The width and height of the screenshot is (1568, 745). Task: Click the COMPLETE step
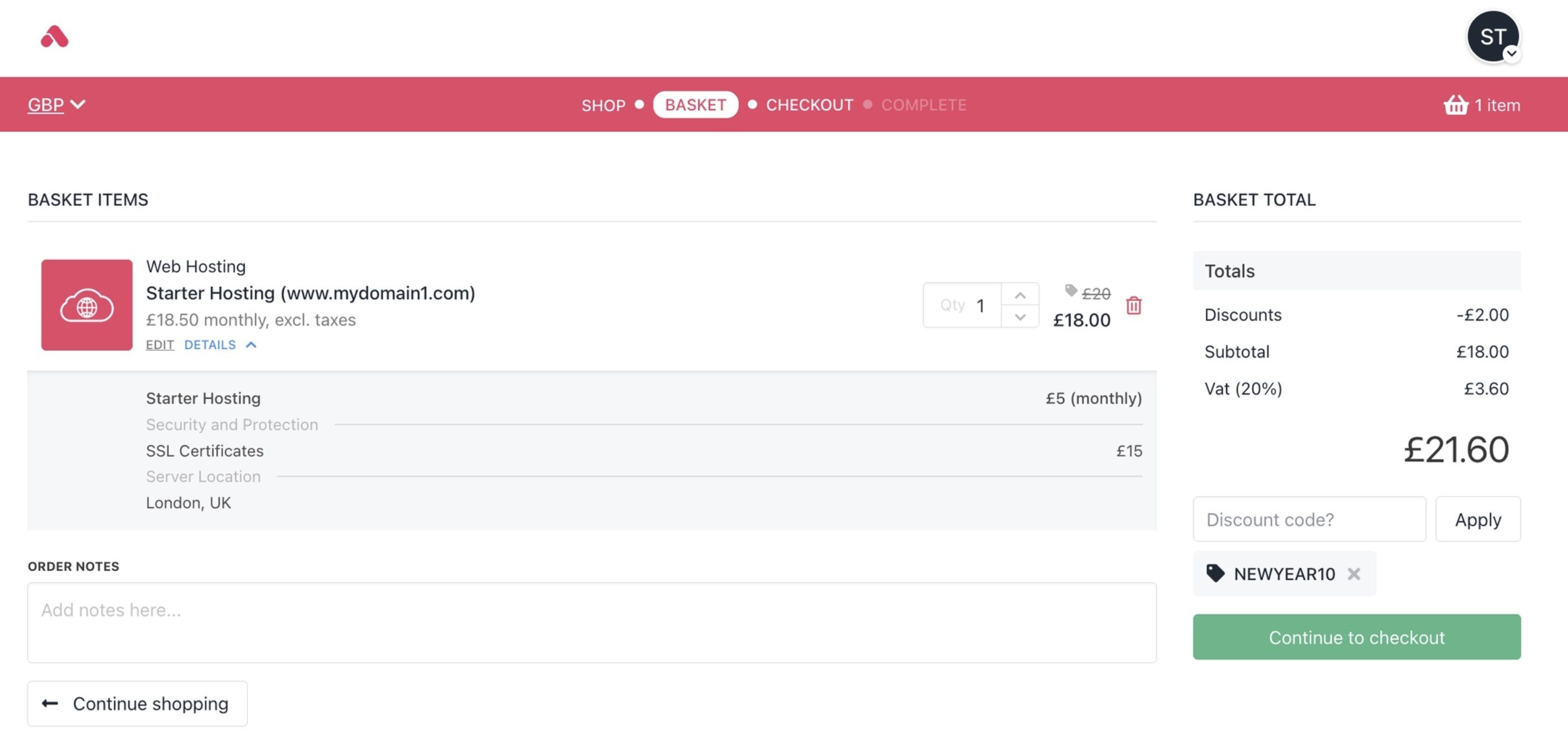click(x=923, y=105)
